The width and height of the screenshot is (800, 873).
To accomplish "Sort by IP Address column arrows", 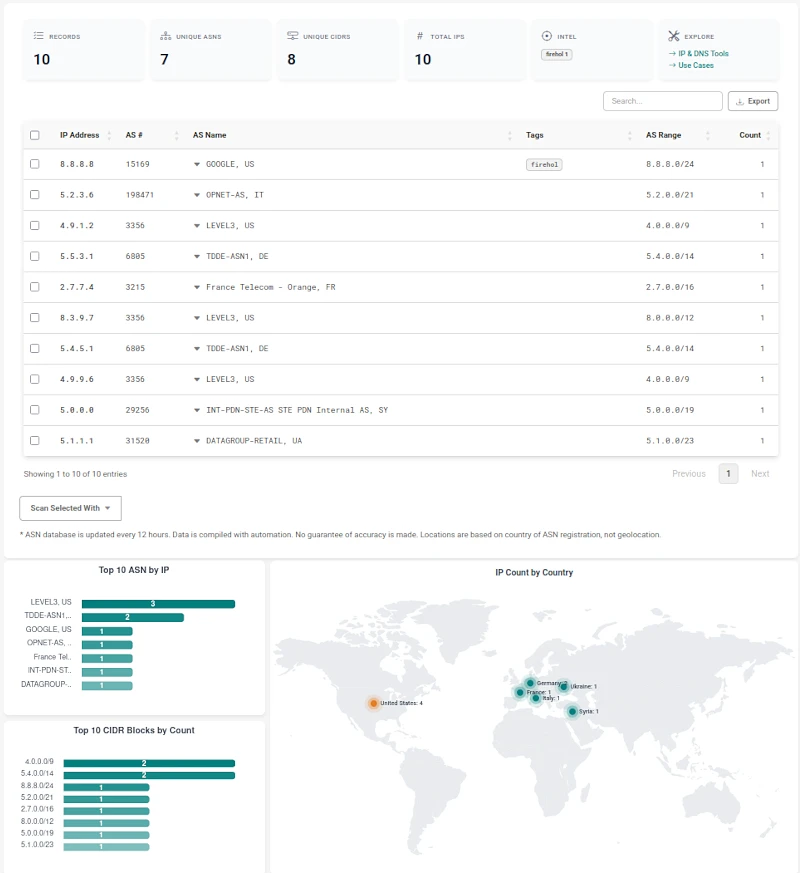I will click(x=109, y=135).
